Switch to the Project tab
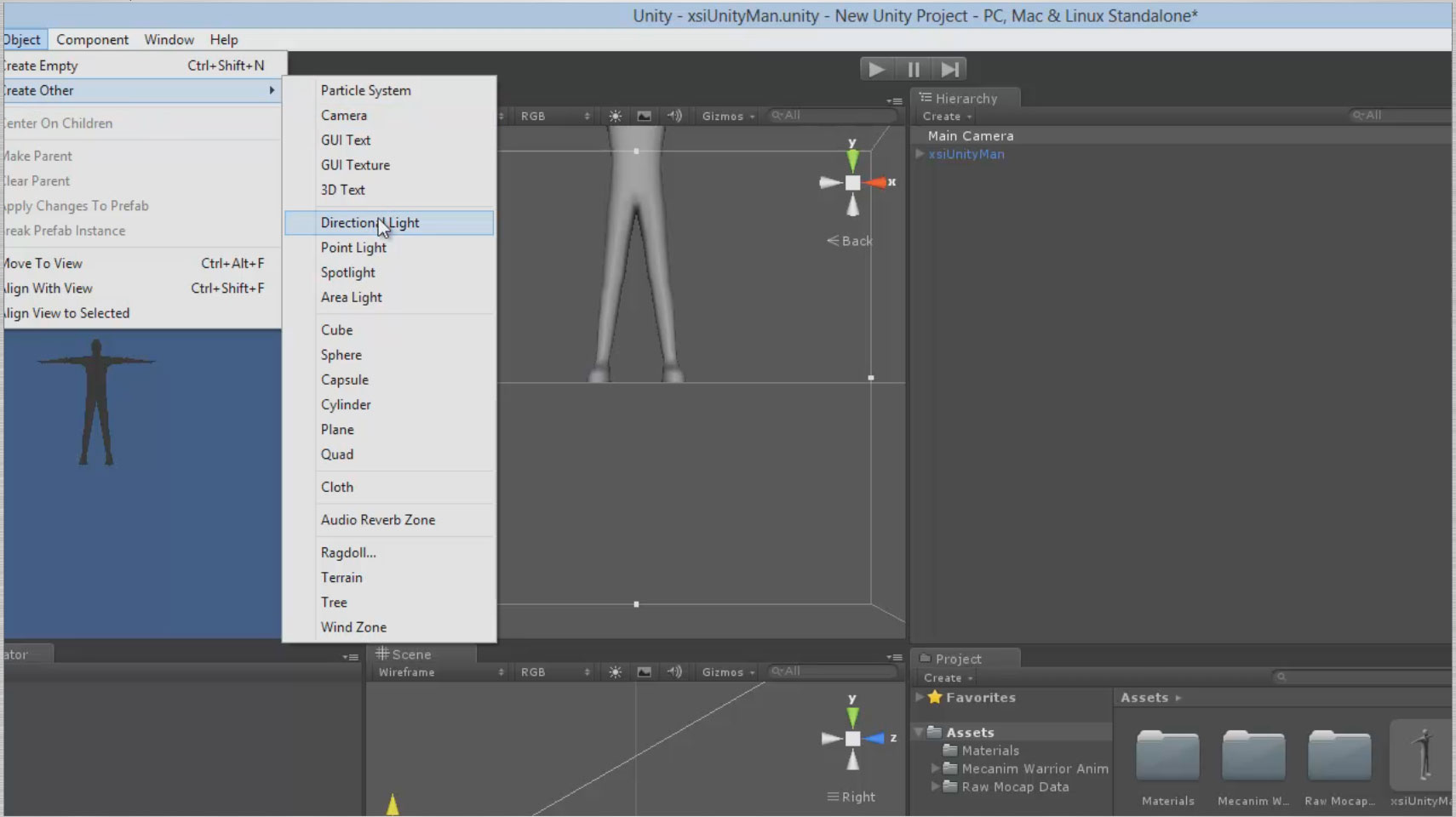 click(965, 659)
